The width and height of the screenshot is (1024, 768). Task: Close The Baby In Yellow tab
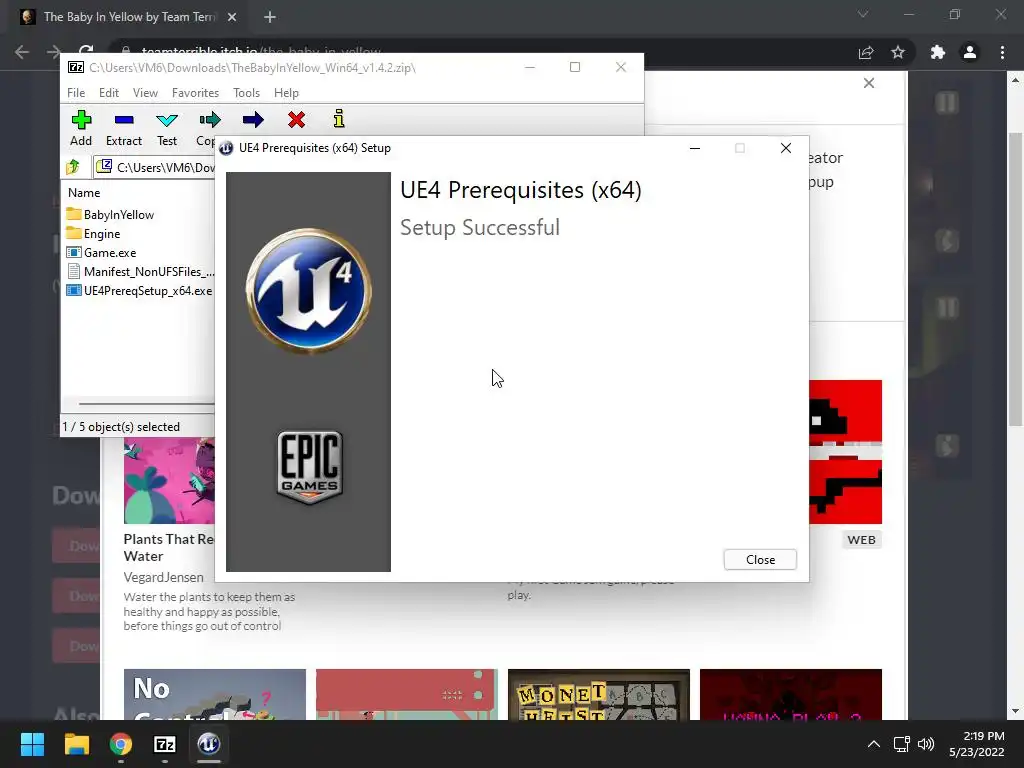coord(232,17)
